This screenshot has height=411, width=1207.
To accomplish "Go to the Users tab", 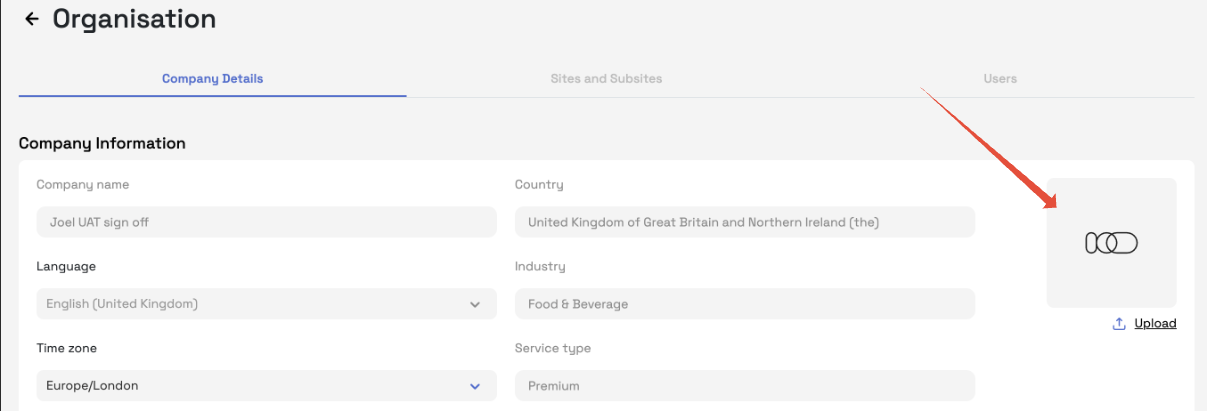I will tap(1000, 79).
